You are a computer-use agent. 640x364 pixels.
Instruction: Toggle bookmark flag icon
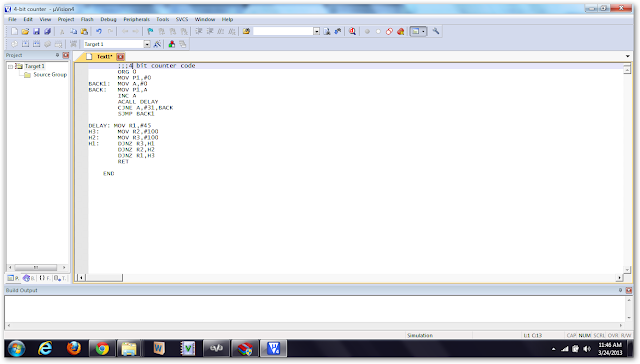150,31
